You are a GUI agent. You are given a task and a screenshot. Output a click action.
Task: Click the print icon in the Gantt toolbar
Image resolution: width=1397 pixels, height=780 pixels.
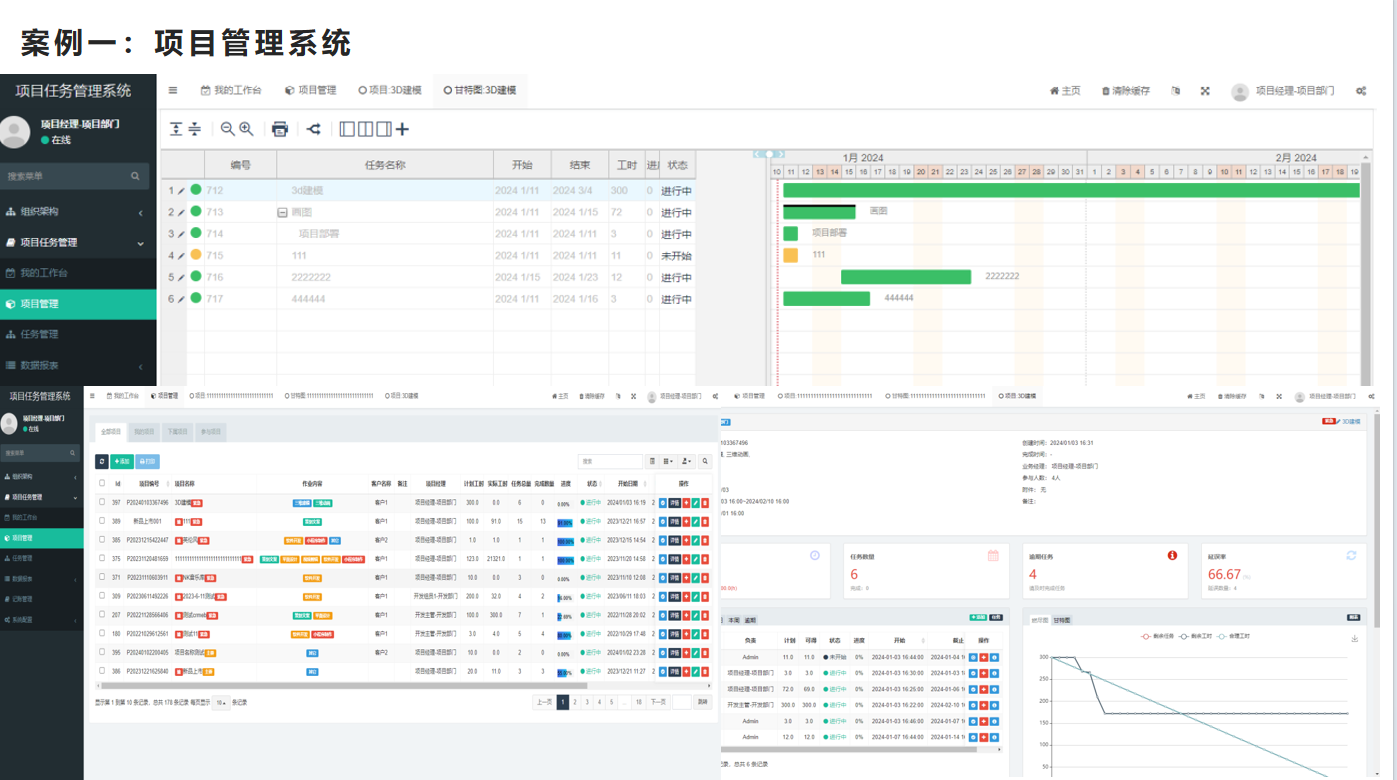tap(280, 128)
